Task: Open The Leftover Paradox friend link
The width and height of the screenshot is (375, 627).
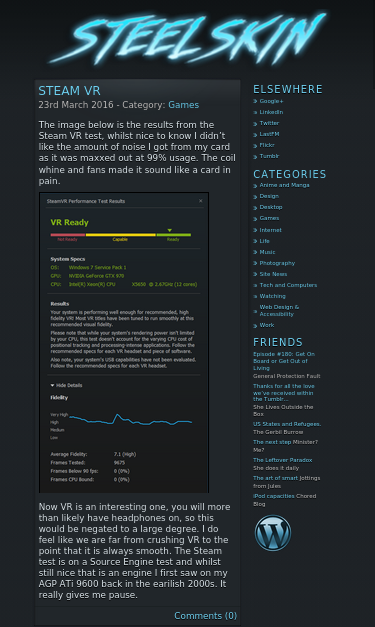Action: pyautogui.click(x=282, y=460)
